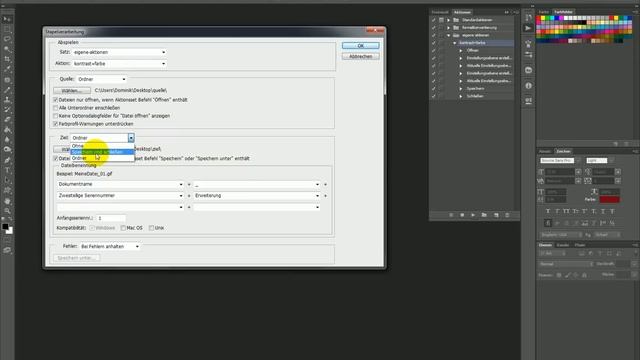Click the black swatch in Farbfelder panel
640x360 pixels.
coord(585,22)
